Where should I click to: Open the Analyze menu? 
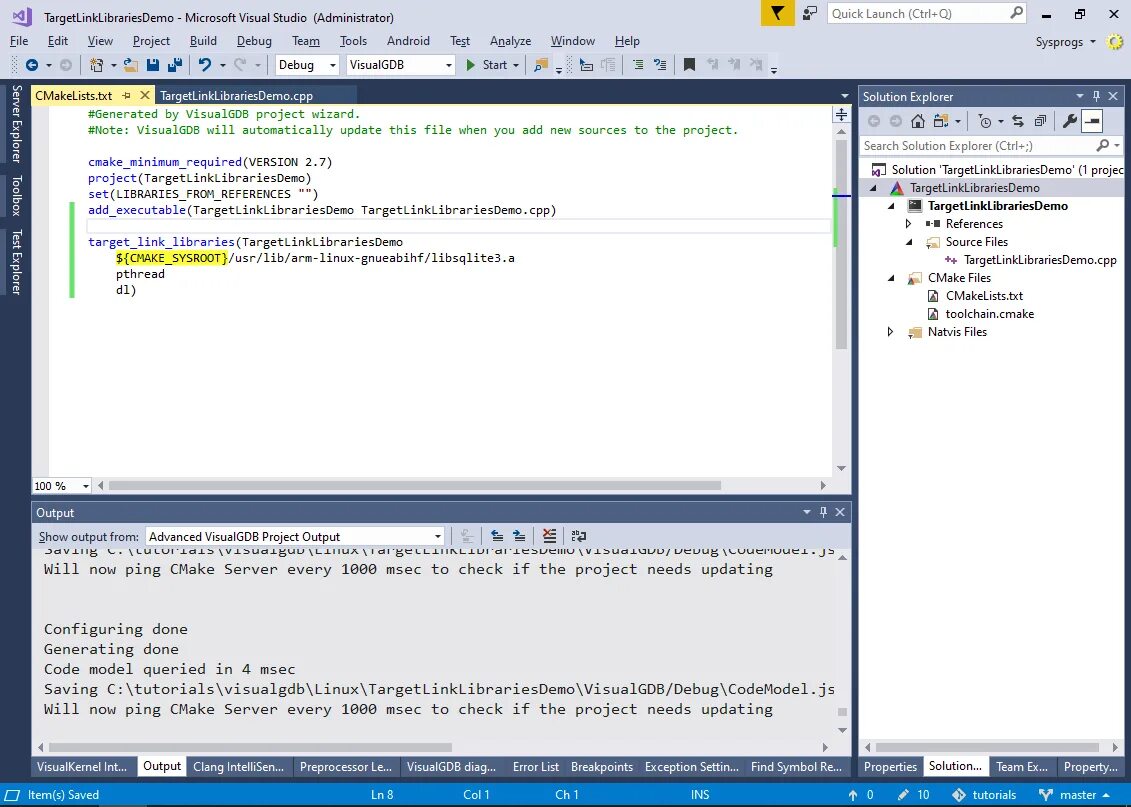(510, 41)
